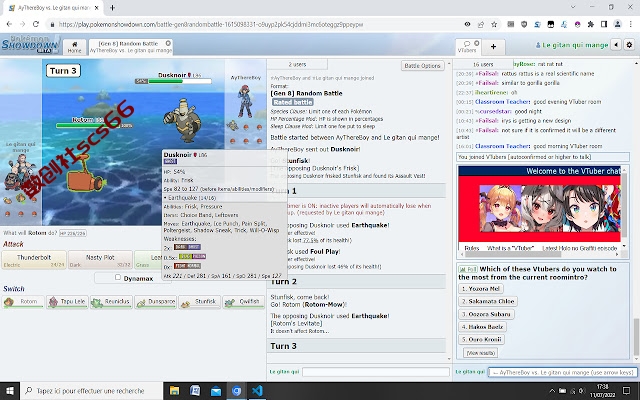
Task: Click the browser address bar URL
Action: pos(211,24)
